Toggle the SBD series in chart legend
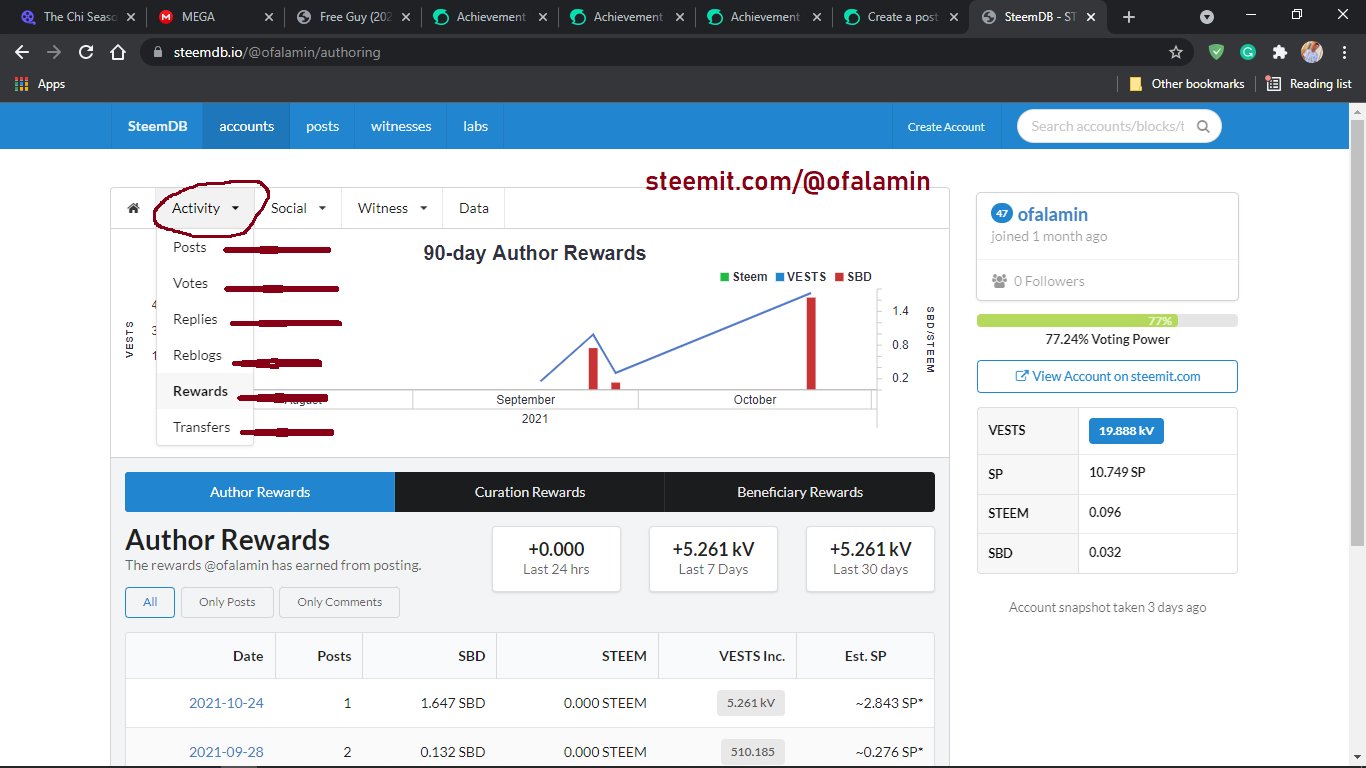The image size is (1366, 768). (x=853, y=277)
